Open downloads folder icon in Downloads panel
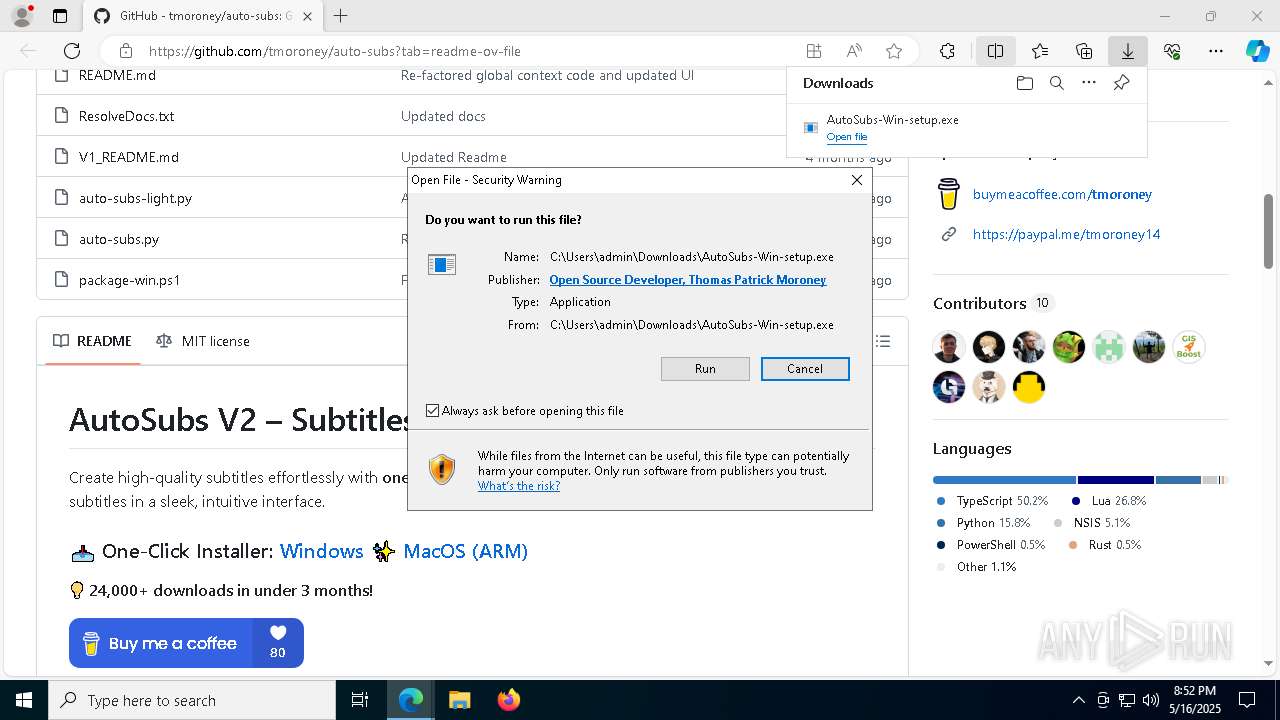 point(1025,83)
